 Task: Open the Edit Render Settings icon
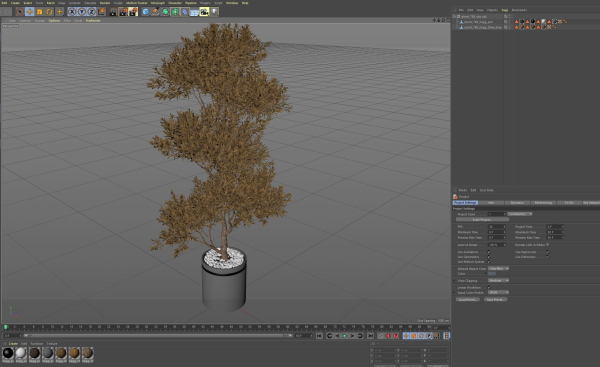click(x=133, y=12)
